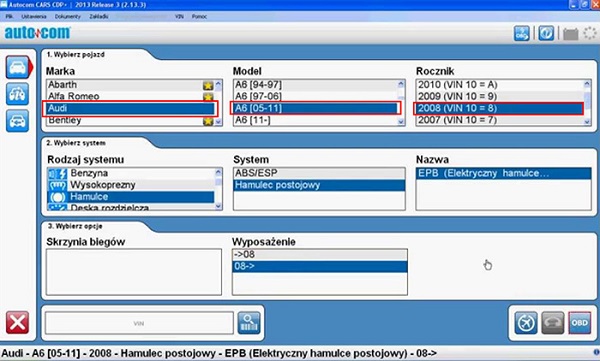Select year 2008 (VIN 10 = 8)
This screenshot has height=361, width=600.
500,108
